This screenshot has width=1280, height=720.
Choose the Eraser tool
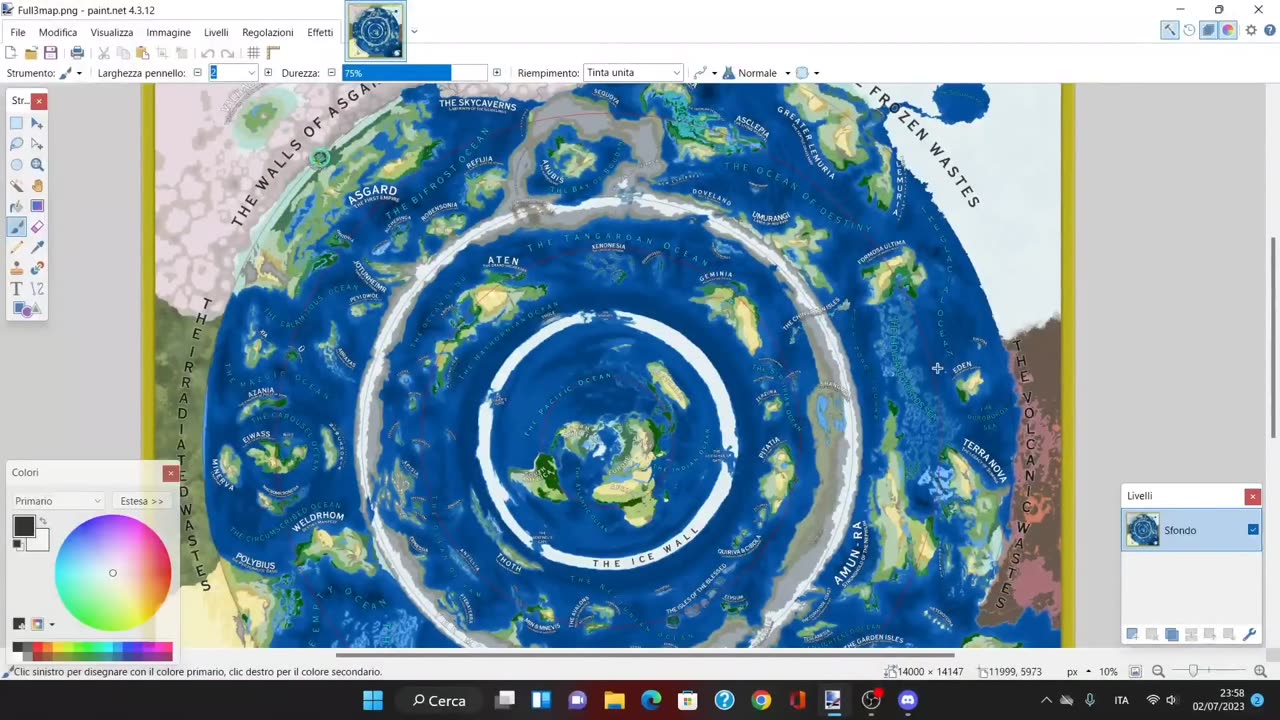pos(37,227)
